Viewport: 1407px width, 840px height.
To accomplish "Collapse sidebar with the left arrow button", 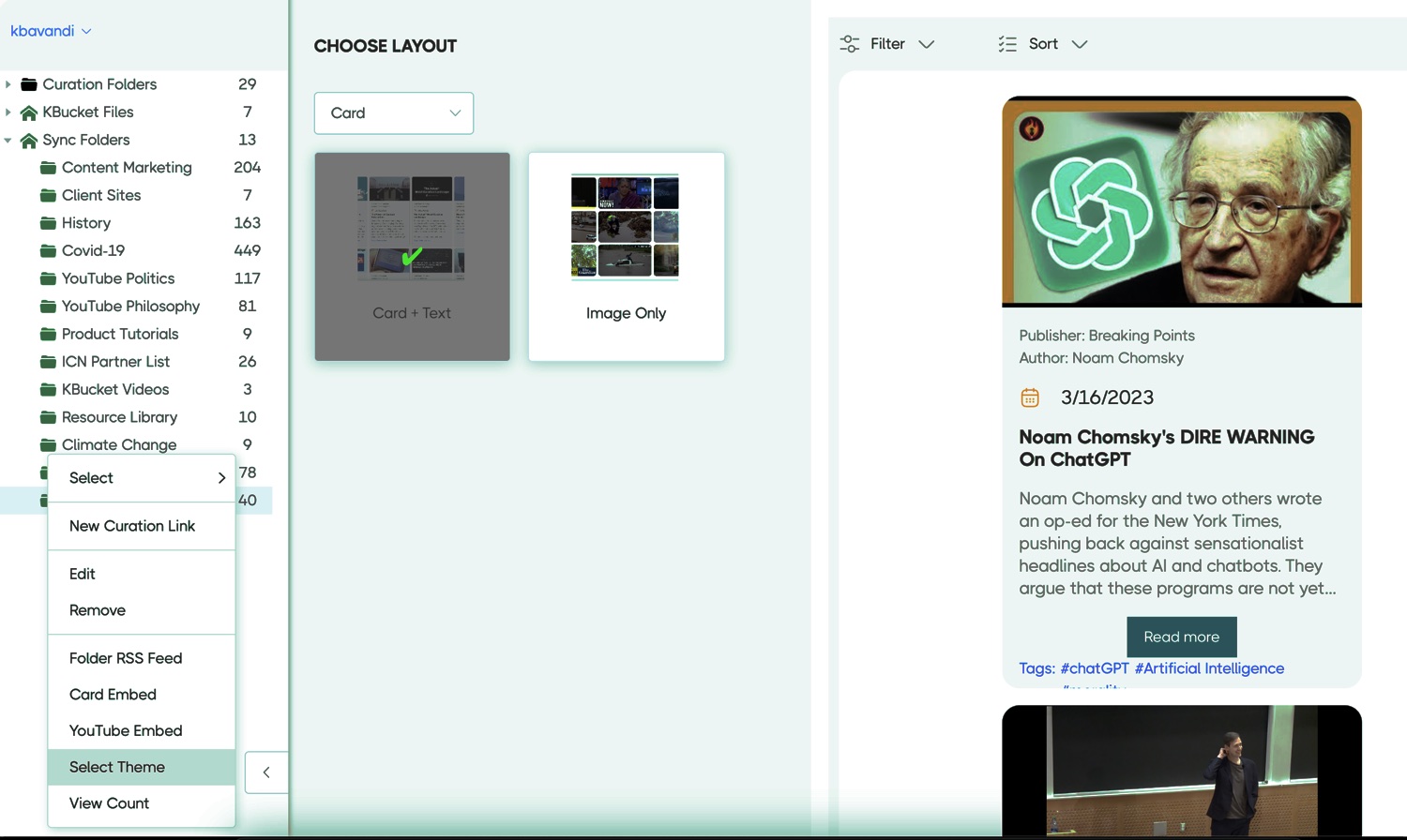I will click(x=266, y=772).
